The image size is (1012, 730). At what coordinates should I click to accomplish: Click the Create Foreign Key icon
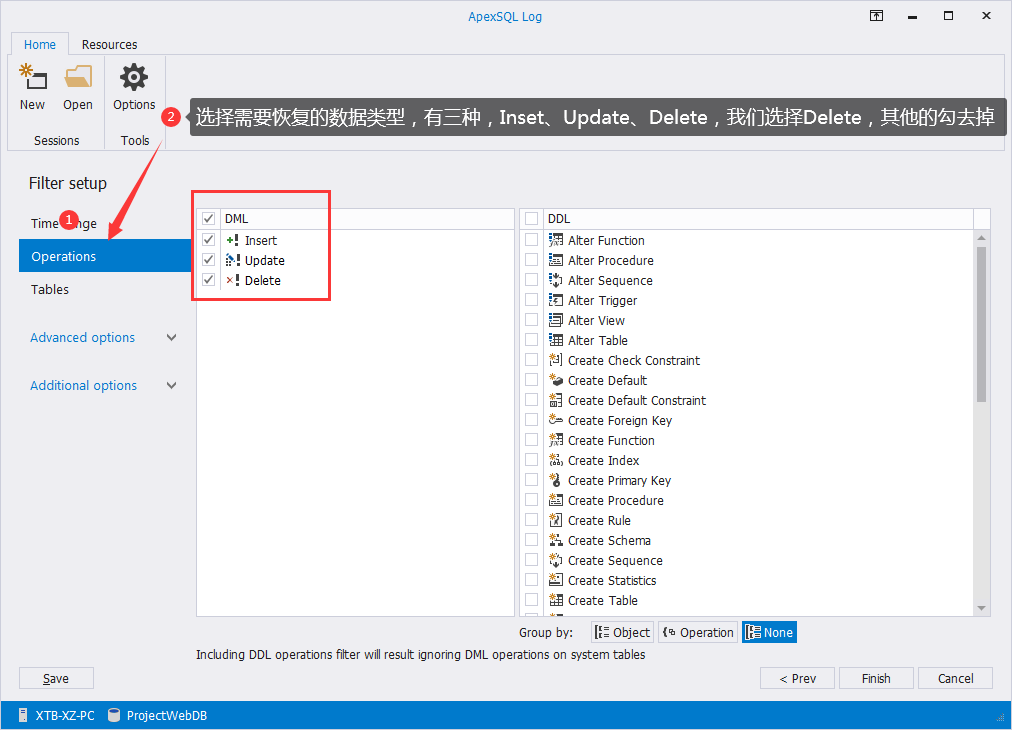click(556, 420)
